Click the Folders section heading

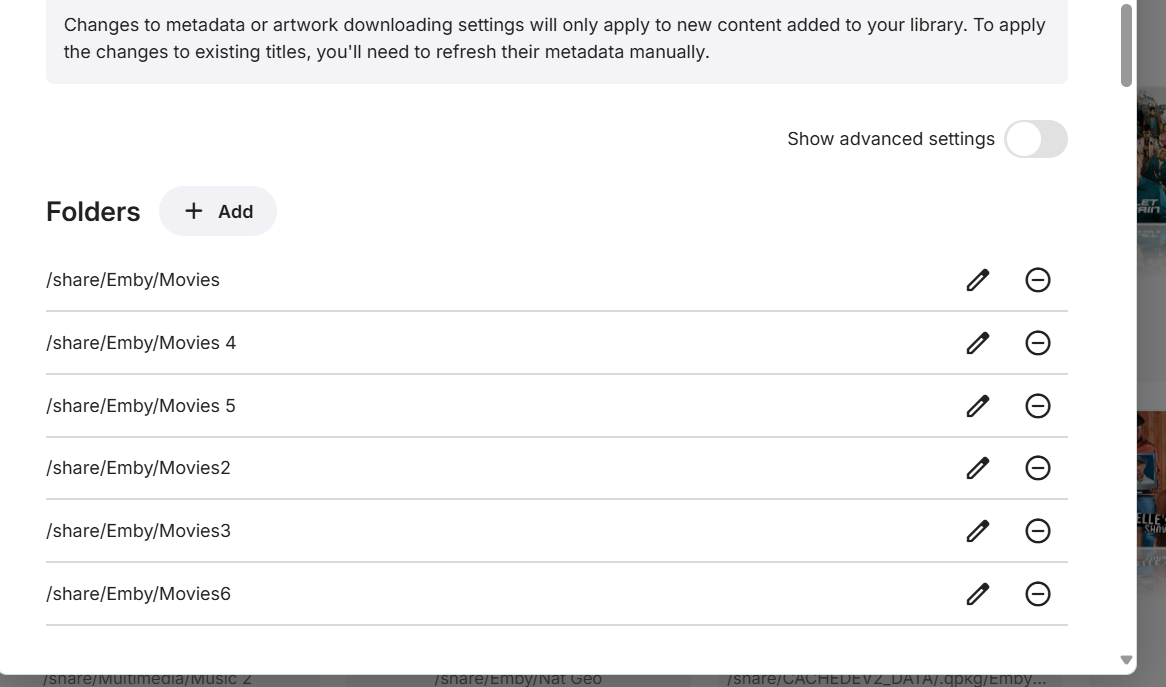click(93, 212)
